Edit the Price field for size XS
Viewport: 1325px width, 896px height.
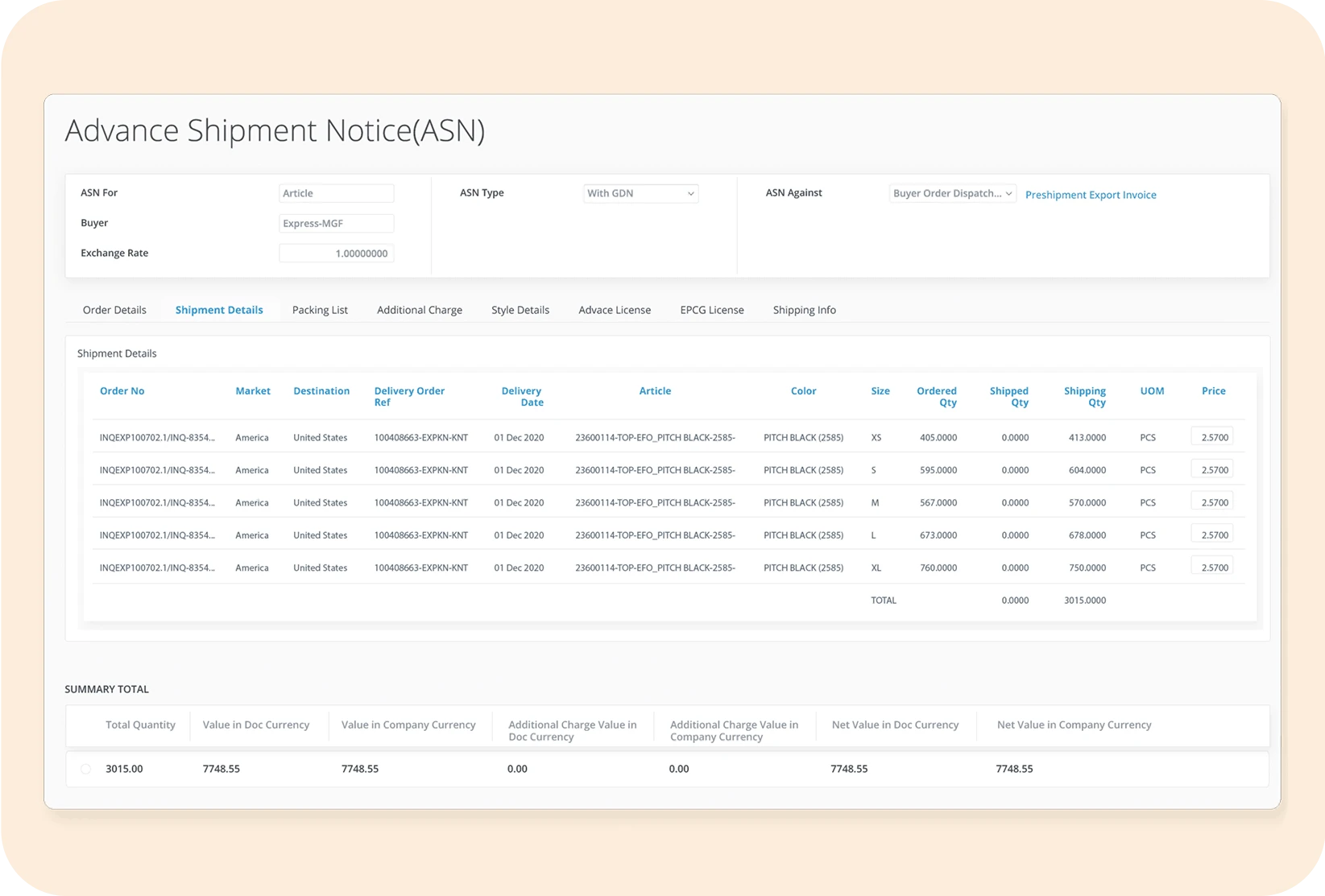1212,437
